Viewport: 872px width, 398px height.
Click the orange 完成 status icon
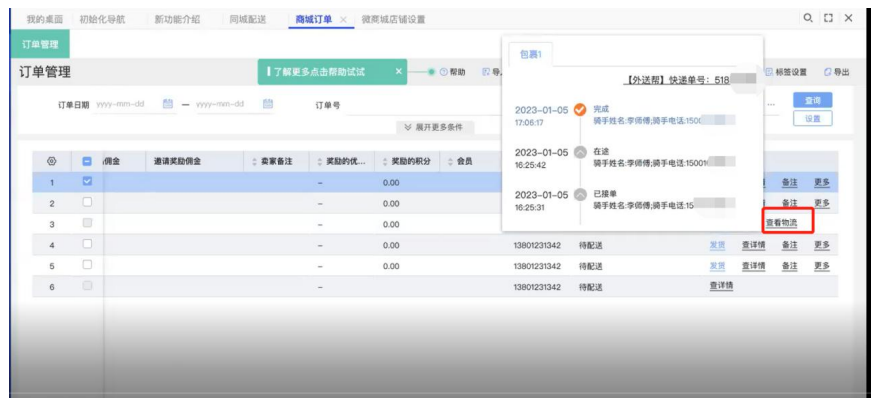coord(580,110)
